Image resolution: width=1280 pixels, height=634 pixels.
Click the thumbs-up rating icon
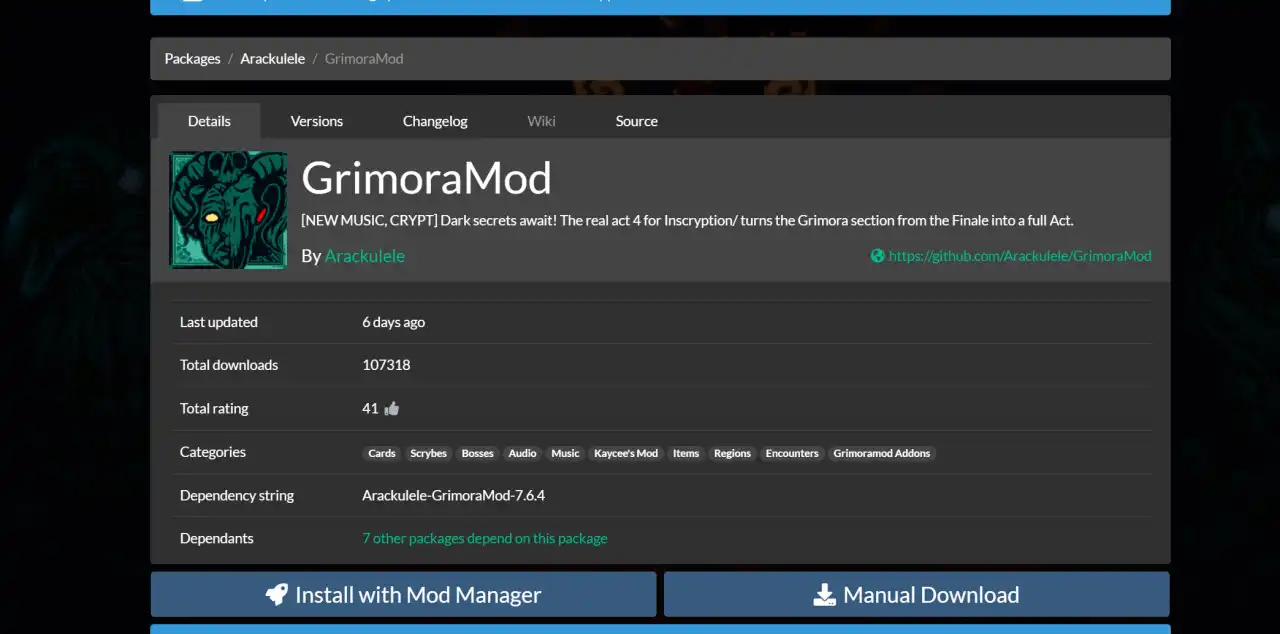[391, 408]
